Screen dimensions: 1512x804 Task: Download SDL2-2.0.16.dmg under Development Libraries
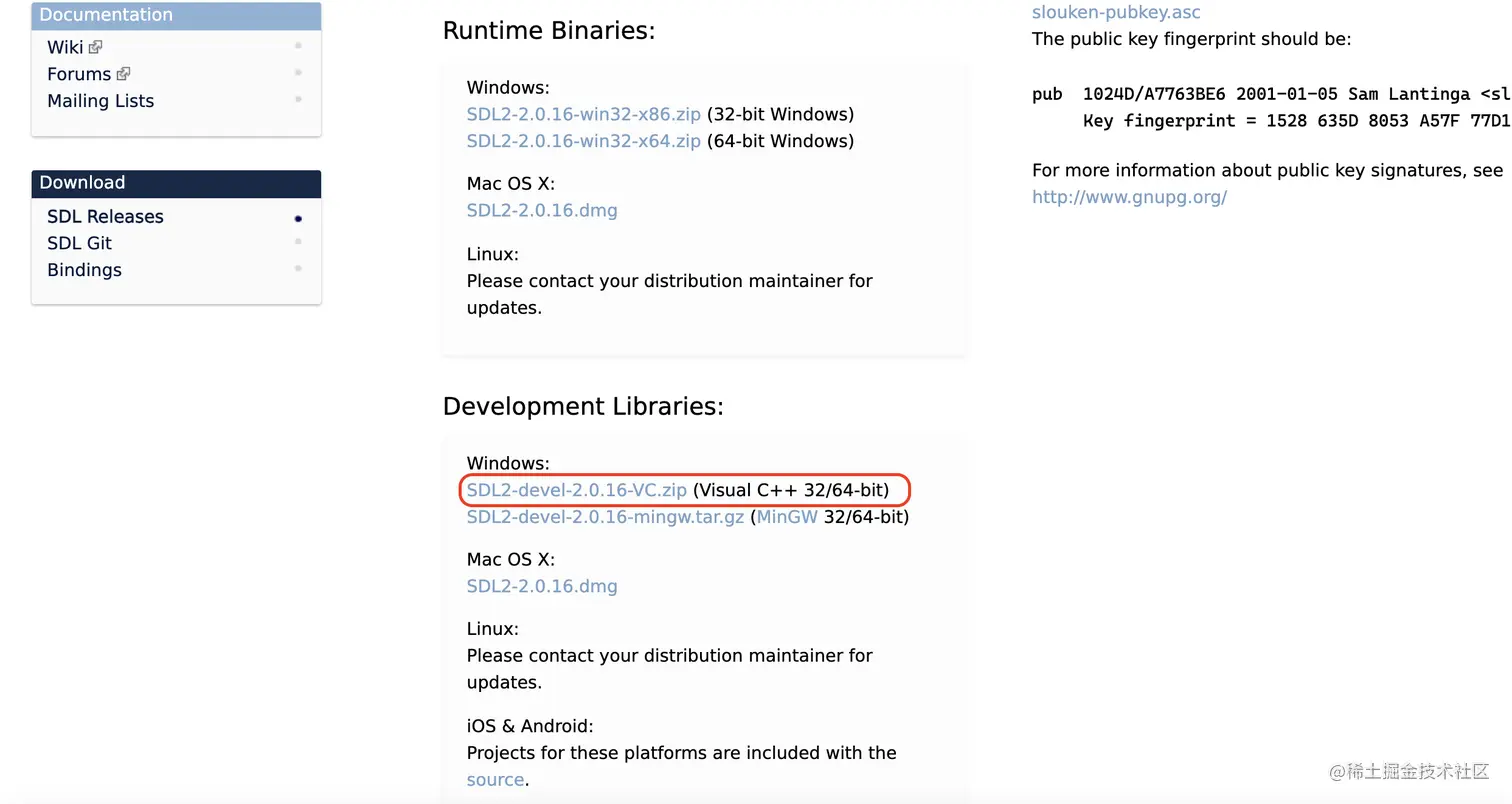(x=542, y=586)
